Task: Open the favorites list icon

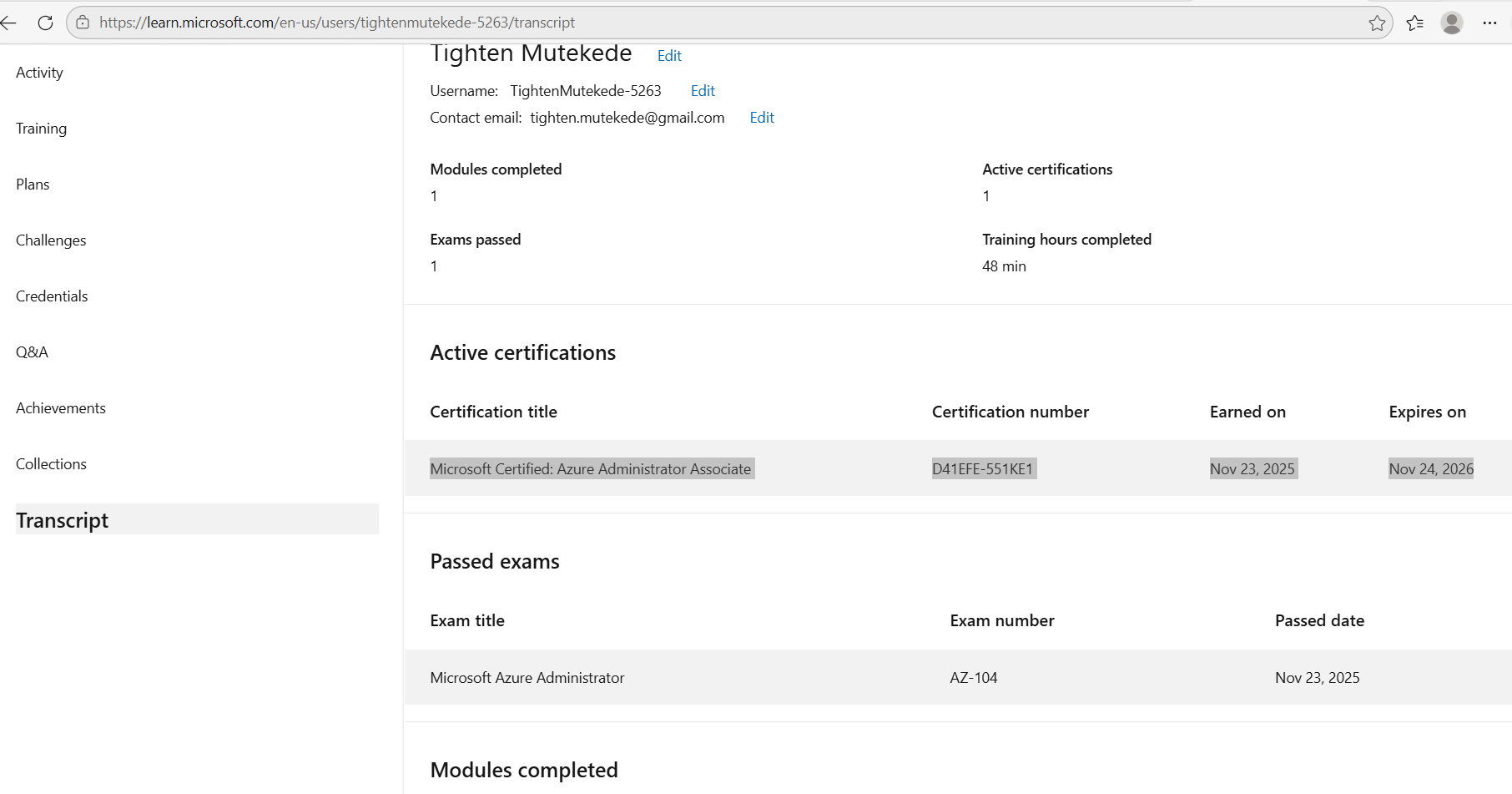Action: point(1414,23)
